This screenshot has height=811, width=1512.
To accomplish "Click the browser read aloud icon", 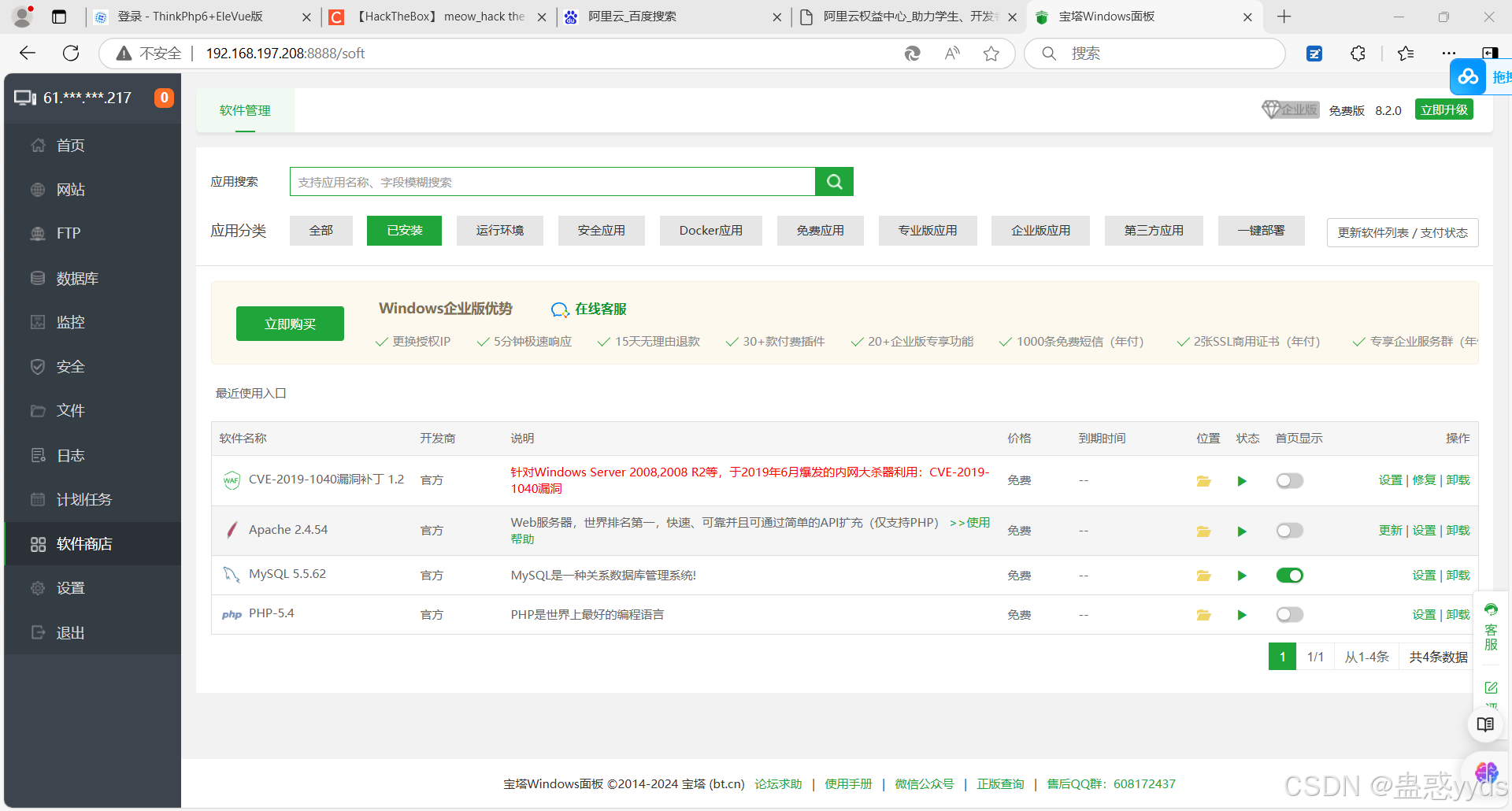I will (952, 54).
